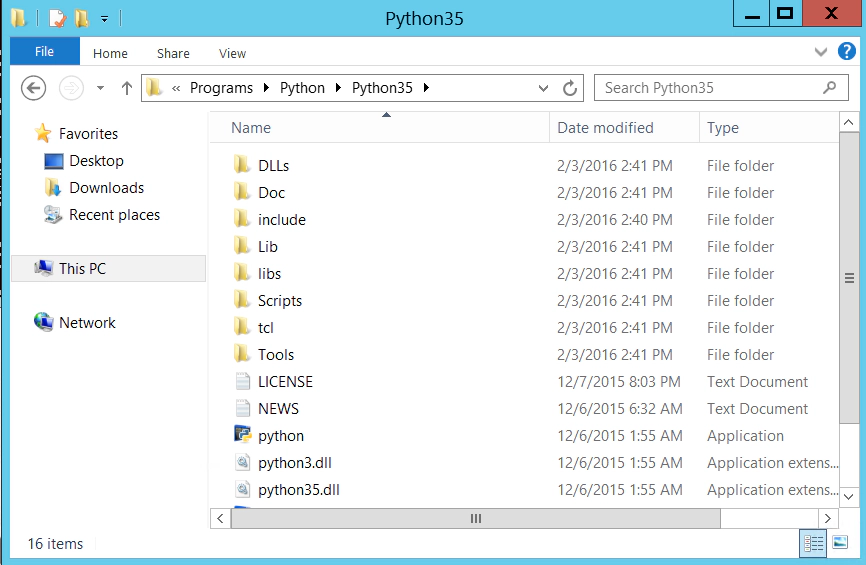Switch to Large icons view layout
Screen dimensions: 866x565
840,543
